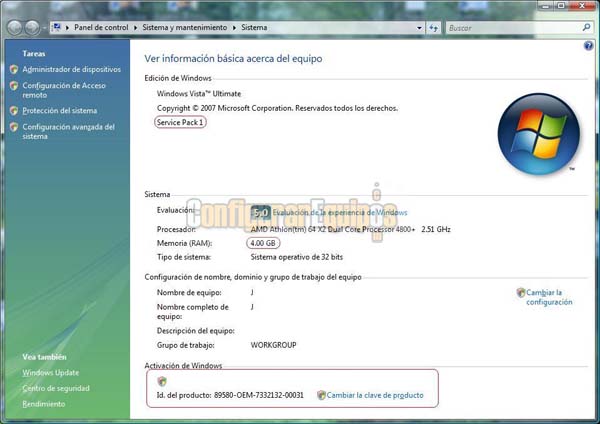
Task: Focus the Buscar search field
Action: click(513, 28)
